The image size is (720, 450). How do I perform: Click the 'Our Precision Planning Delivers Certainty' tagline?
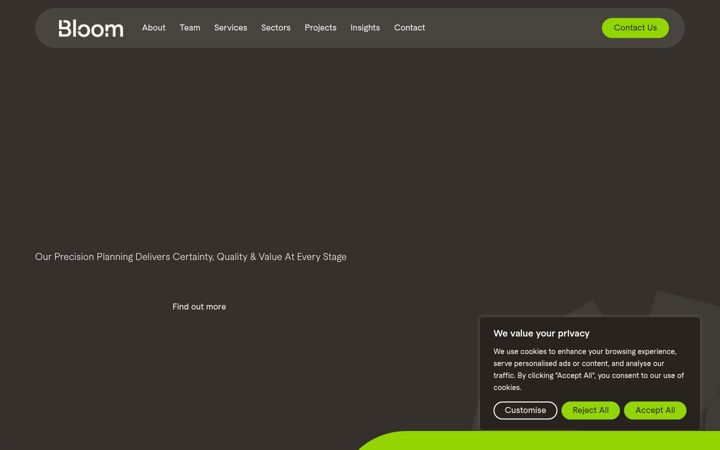pyautogui.click(x=191, y=257)
